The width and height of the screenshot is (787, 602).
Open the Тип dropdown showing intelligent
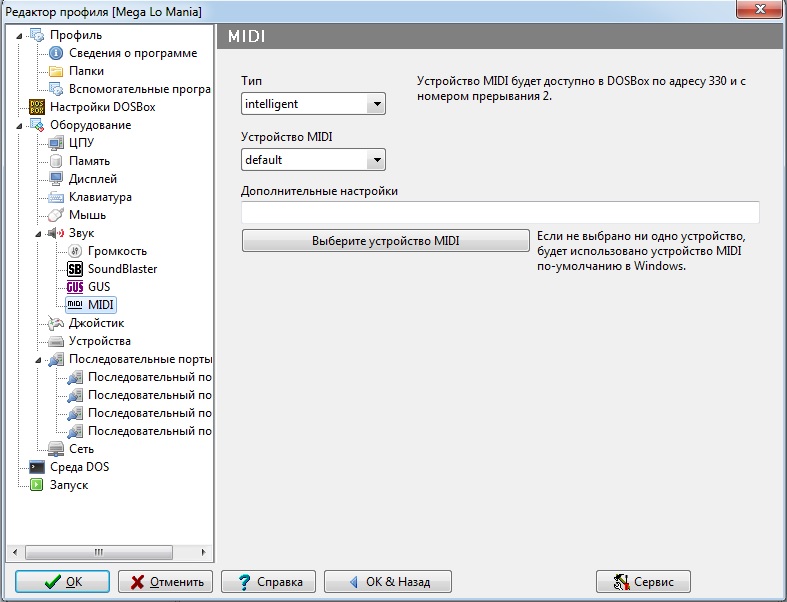point(313,104)
